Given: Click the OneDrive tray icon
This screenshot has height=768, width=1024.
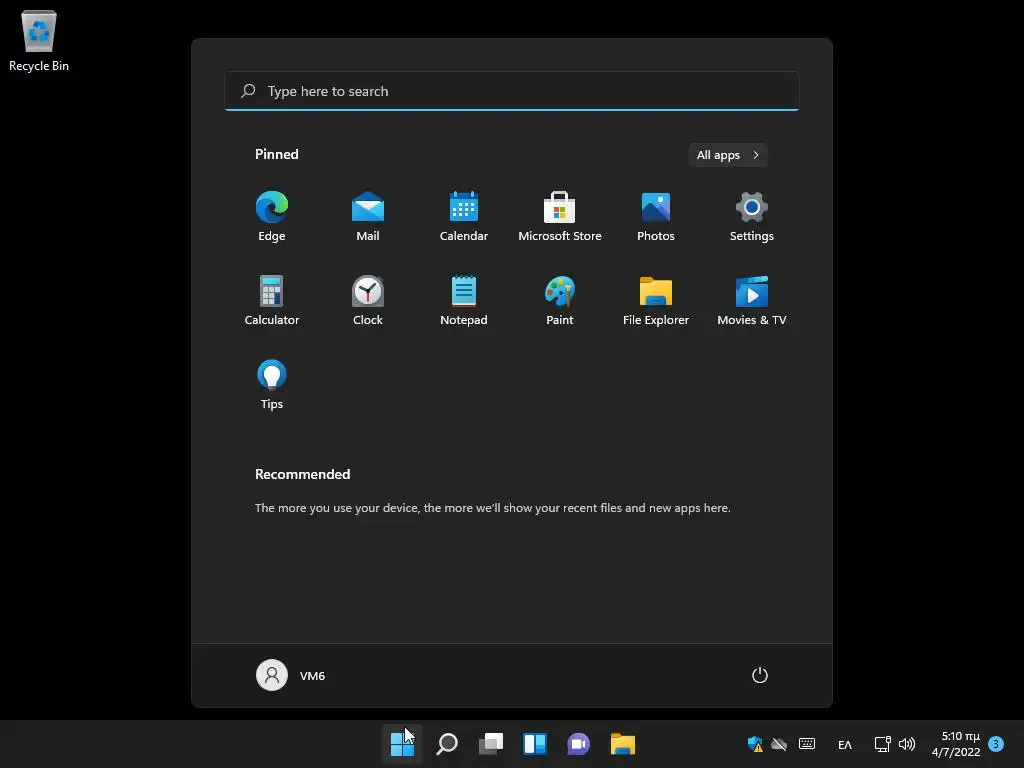Looking at the screenshot, I should (x=779, y=744).
